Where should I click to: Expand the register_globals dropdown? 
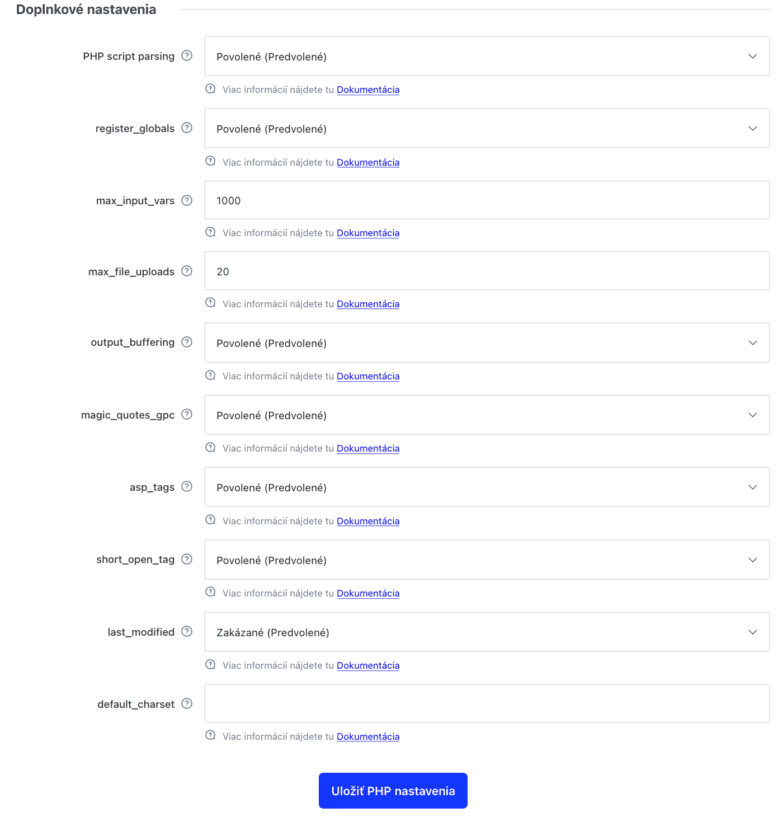pyautogui.click(x=487, y=128)
